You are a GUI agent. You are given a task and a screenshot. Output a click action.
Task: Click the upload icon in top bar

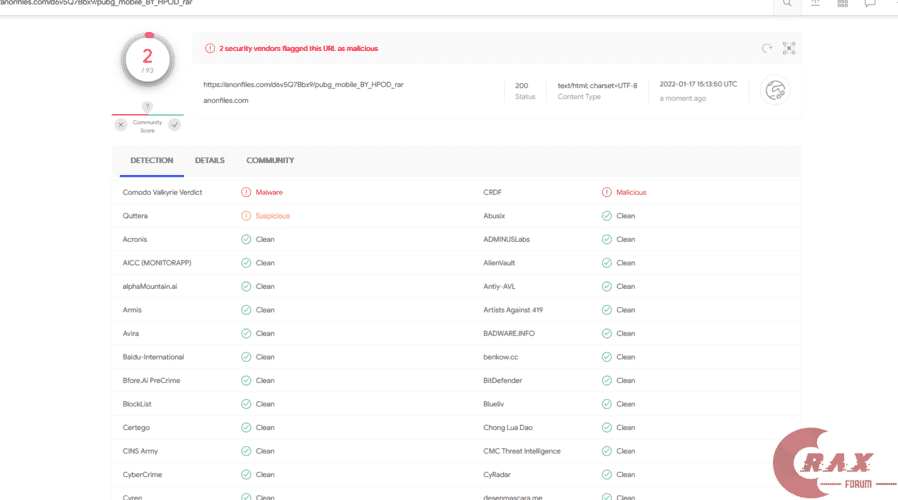pos(815,4)
